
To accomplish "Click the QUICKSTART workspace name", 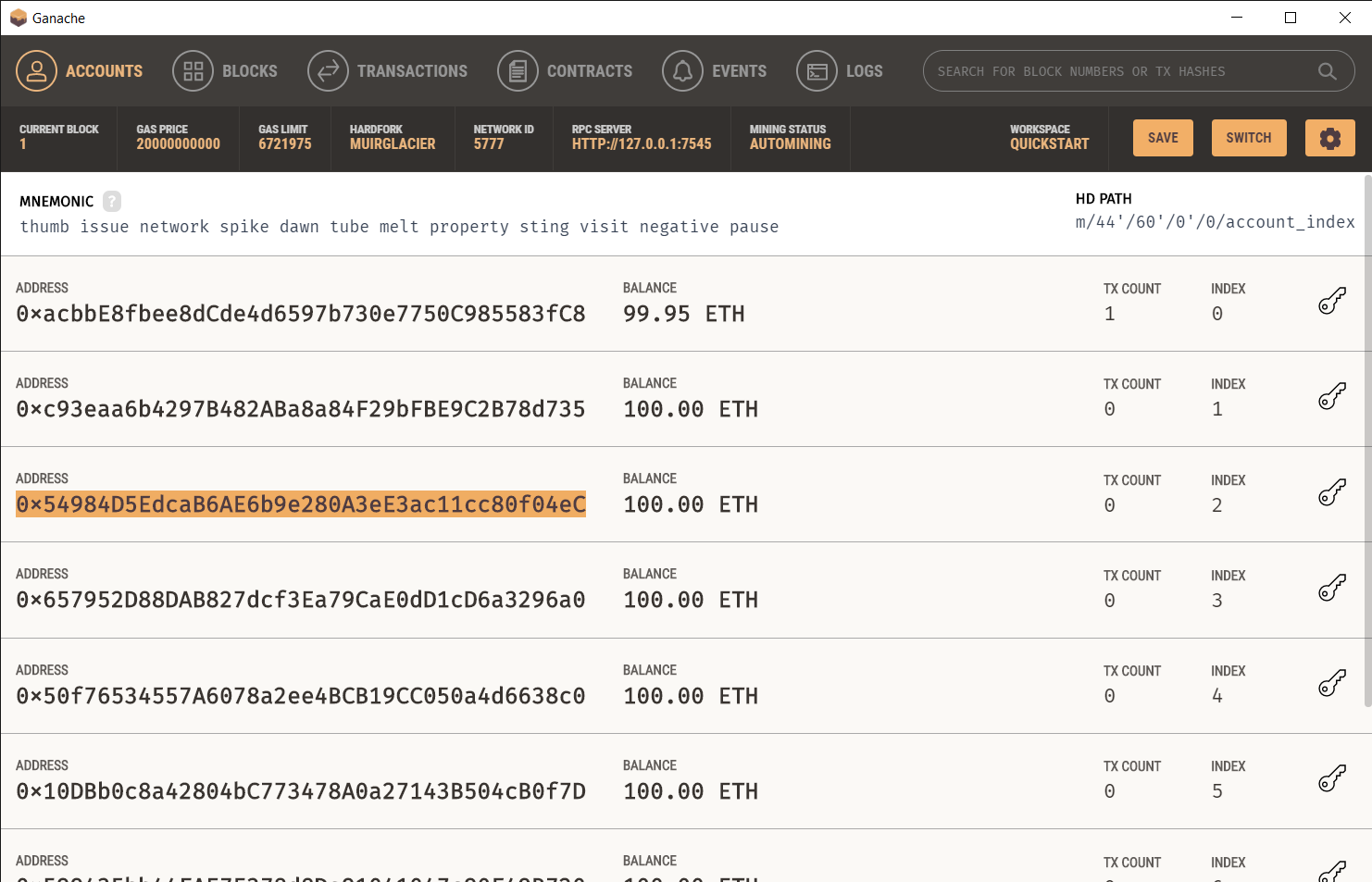I will 1049,144.
